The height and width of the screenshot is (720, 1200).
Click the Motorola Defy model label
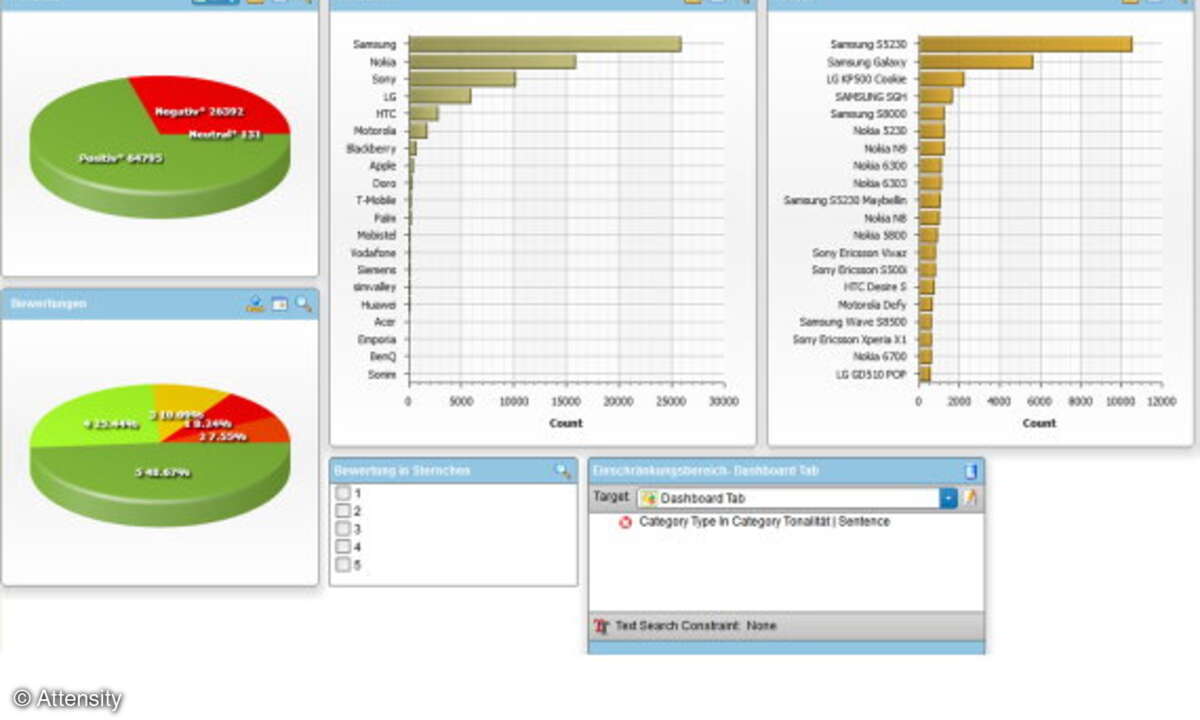[x=872, y=304]
